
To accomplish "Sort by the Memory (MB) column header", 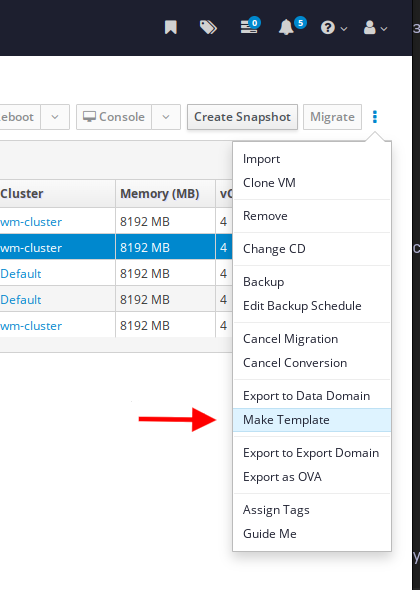I will pyautogui.click(x=165, y=194).
